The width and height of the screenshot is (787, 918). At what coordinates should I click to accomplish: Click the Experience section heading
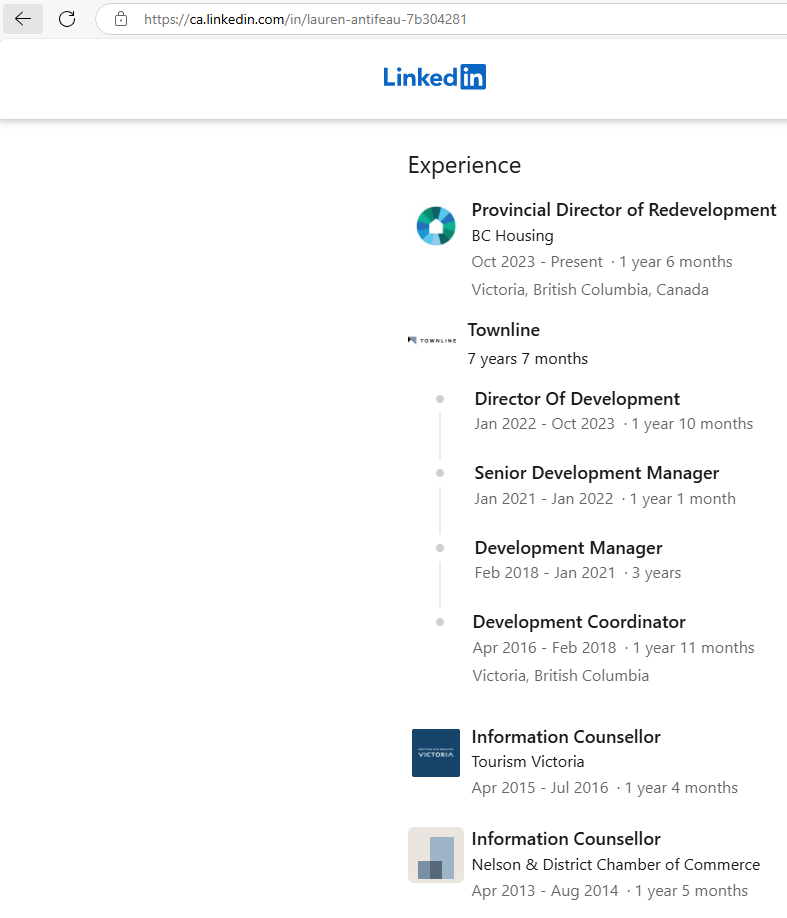tap(464, 165)
